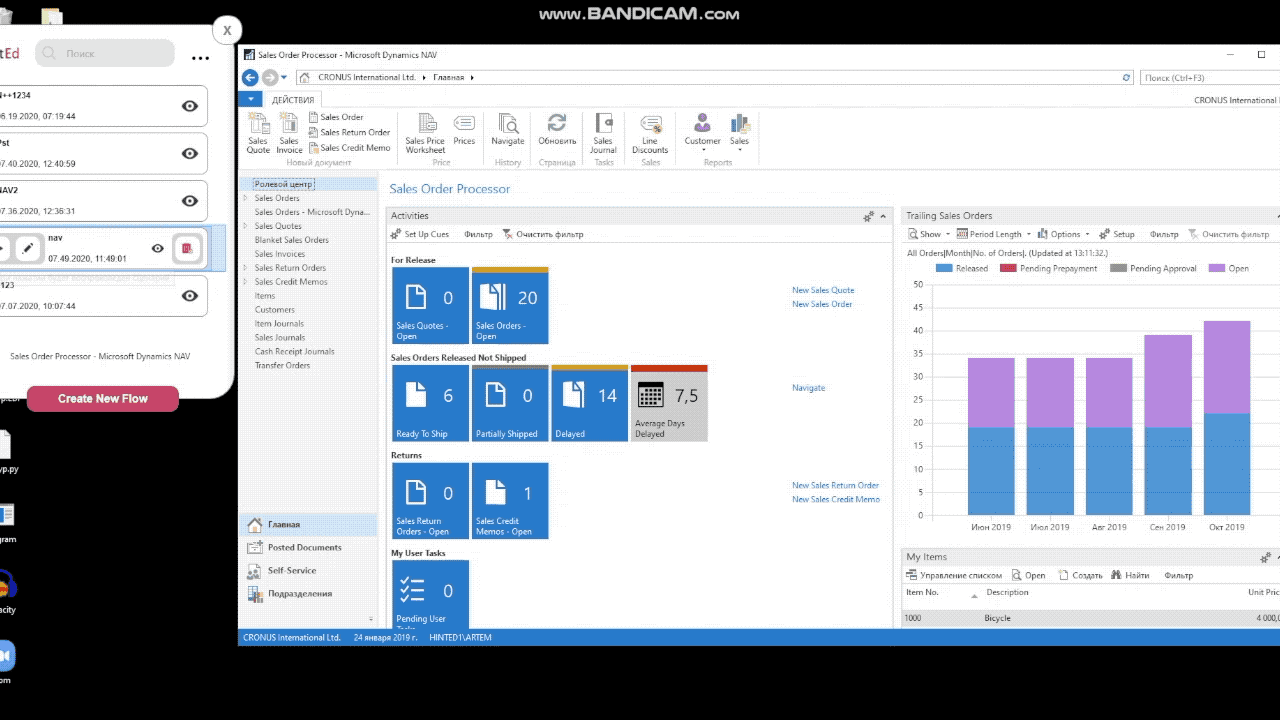Open Sales Price Worksheet from ribbon
Image resolution: width=1280 pixels, height=720 pixels.
425,133
